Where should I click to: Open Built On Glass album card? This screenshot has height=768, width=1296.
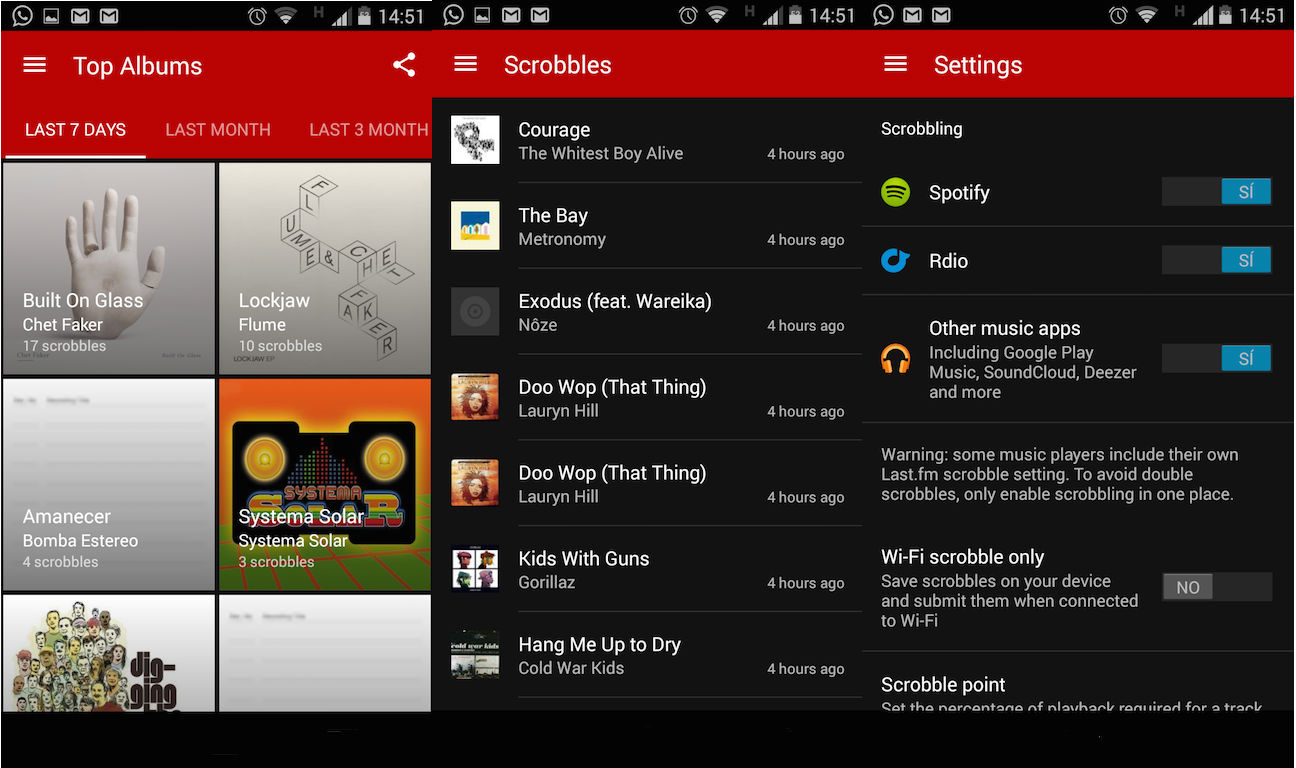[x=109, y=269]
